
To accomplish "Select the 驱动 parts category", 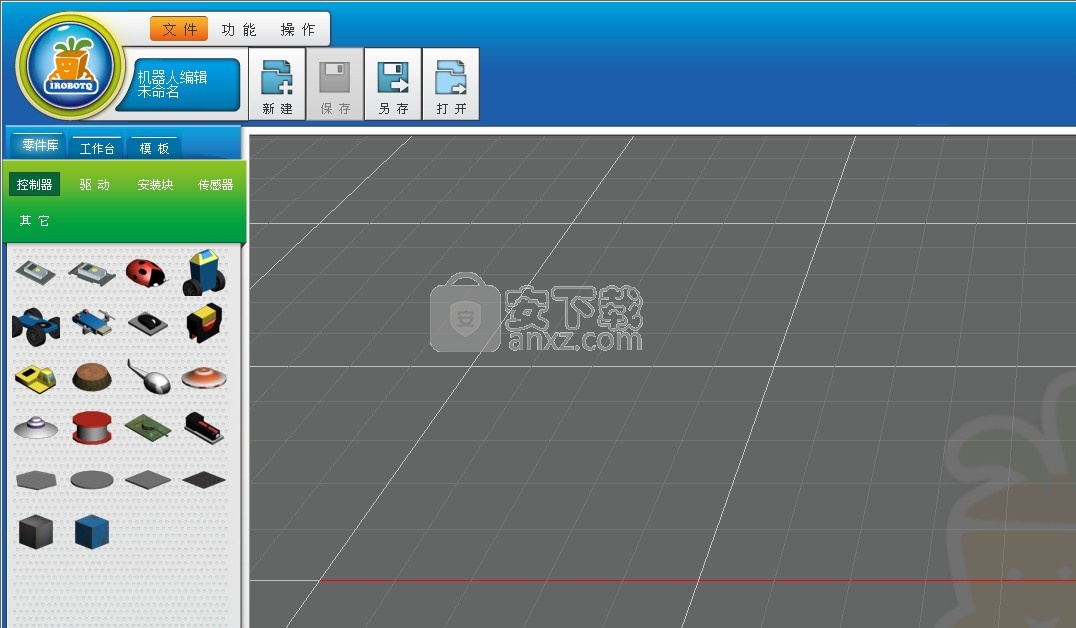I will (x=95, y=184).
